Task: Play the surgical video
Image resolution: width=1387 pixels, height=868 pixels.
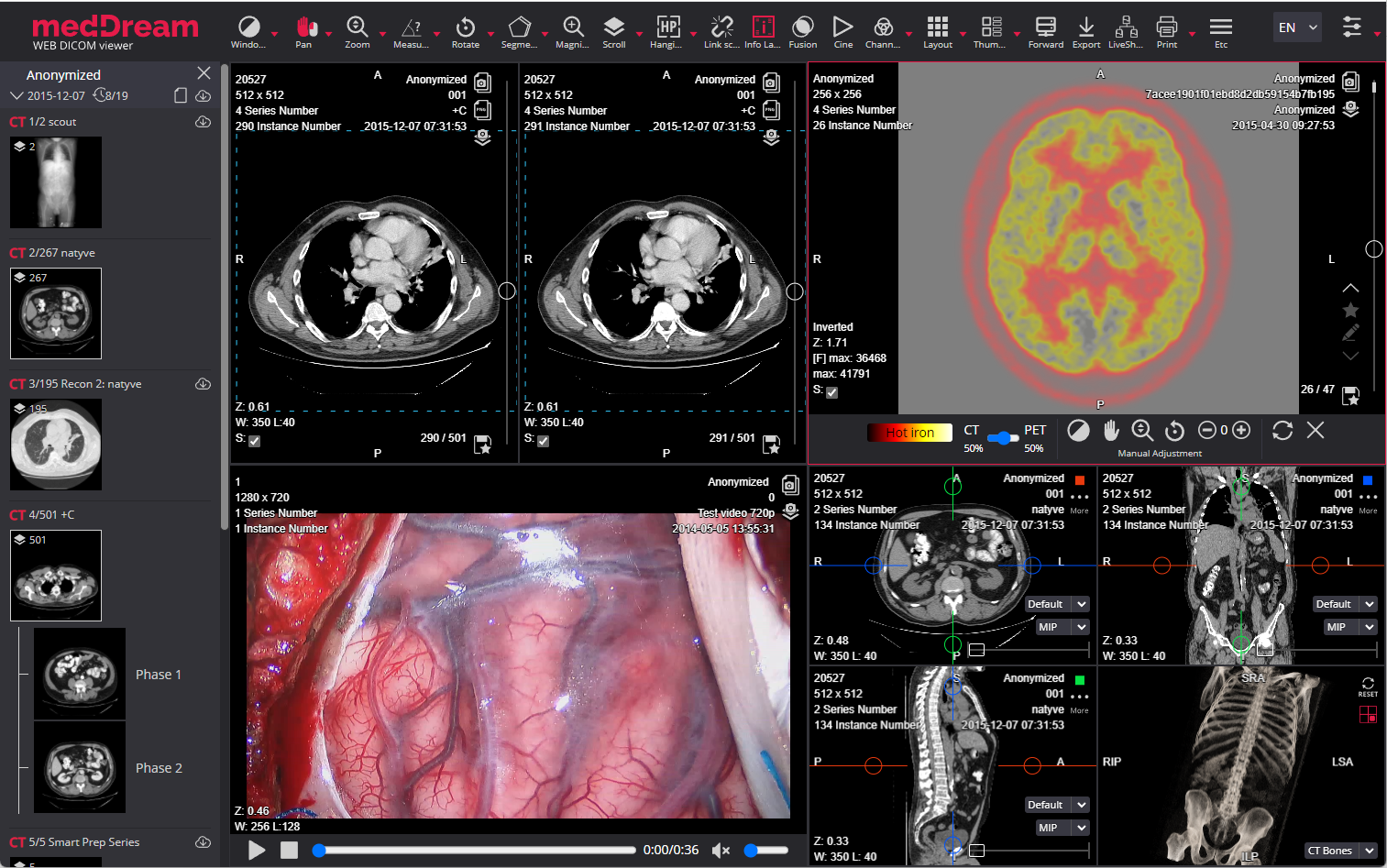Action: pyautogui.click(x=257, y=851)
